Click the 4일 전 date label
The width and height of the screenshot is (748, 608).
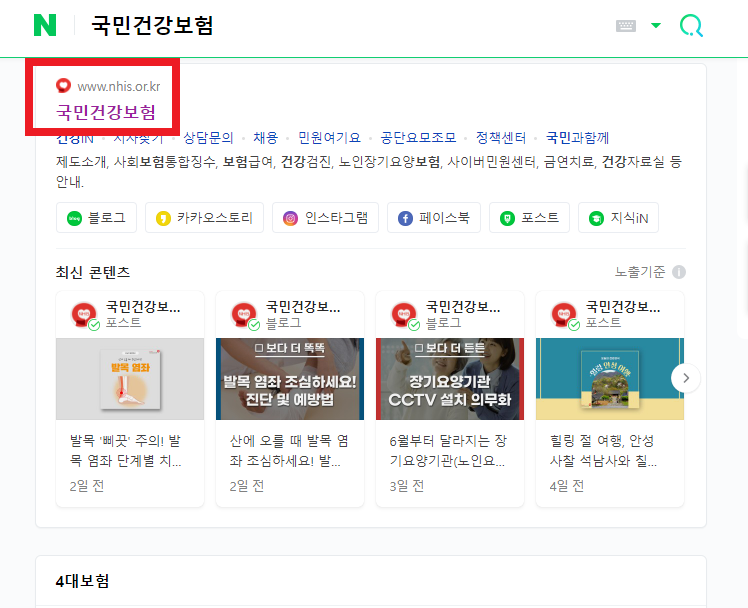click(567, 486)
